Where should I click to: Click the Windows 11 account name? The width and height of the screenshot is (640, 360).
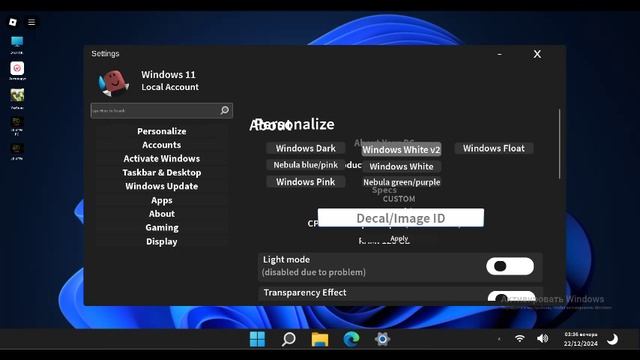click(168, 75)
